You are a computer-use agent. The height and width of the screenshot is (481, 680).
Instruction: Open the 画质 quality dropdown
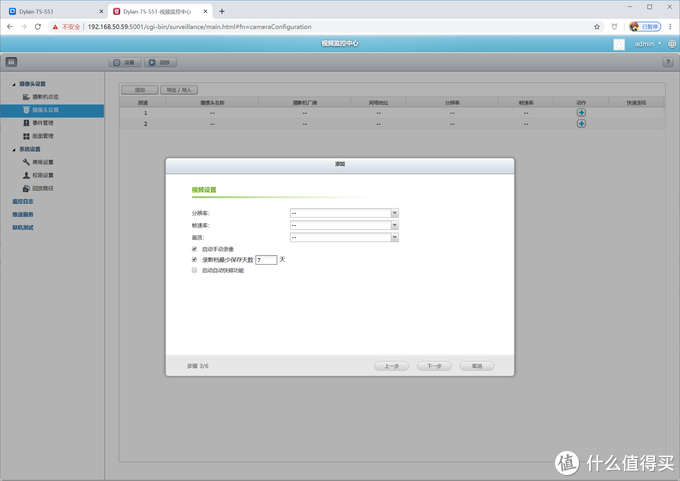coord(344,238)
